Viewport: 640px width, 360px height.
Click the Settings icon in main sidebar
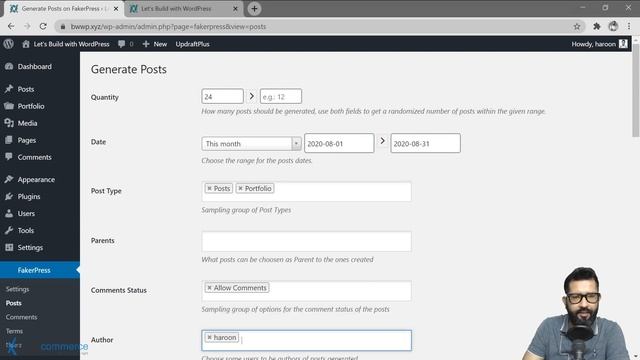[x=9, y=247]
